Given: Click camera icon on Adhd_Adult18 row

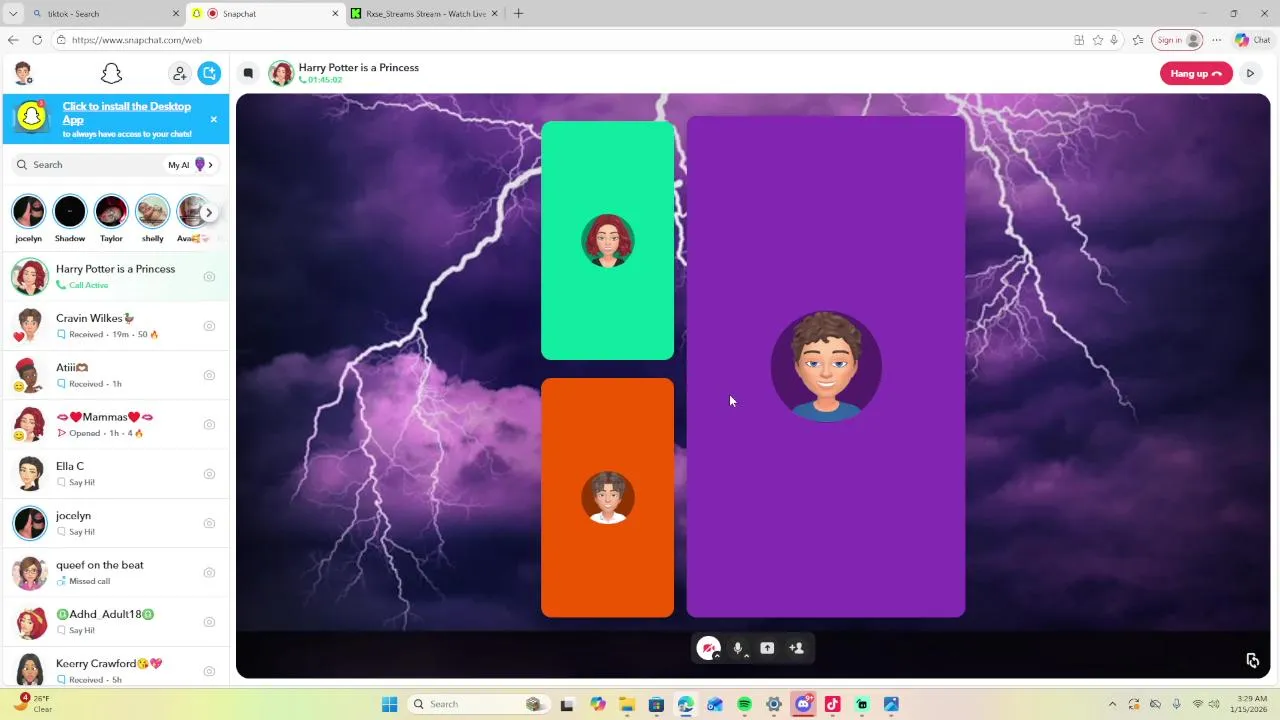Looking at the screenshot, I should pos(209,622).
